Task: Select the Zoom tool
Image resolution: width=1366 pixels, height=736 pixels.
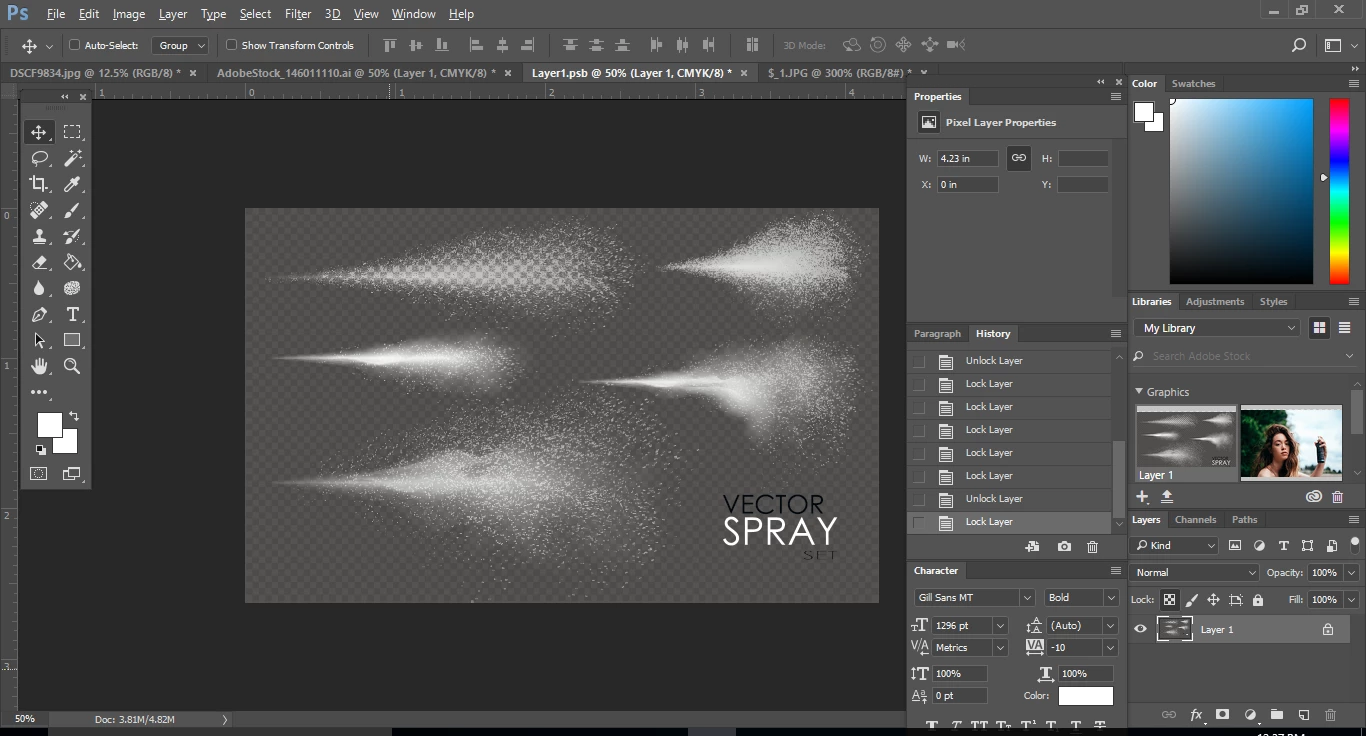Action: (x=72, y=366)
